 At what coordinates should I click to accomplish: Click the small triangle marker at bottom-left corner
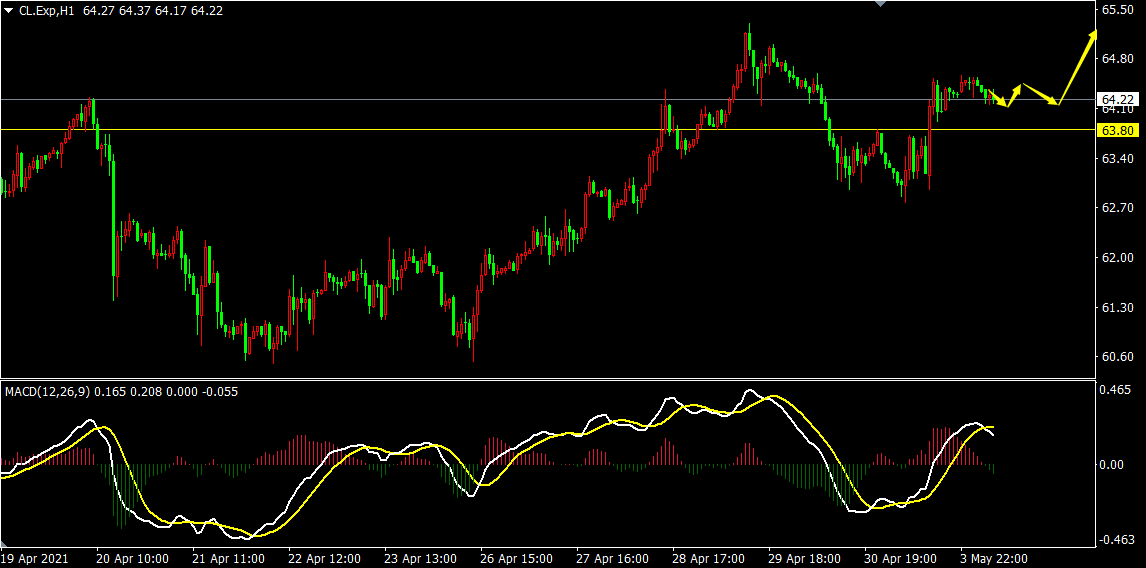coord(3,544)
